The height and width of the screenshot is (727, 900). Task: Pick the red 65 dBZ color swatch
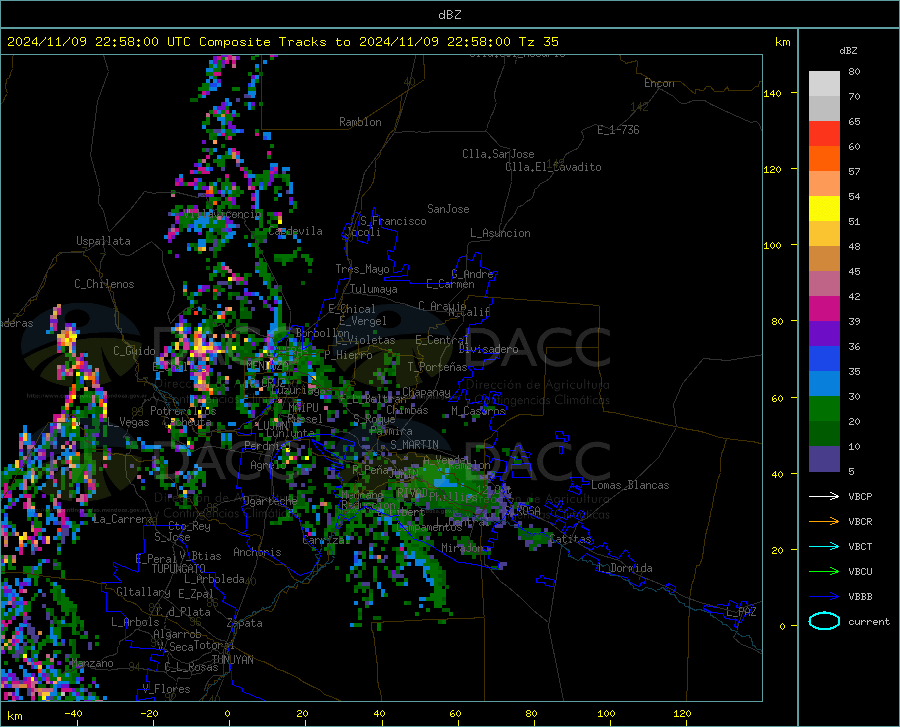point(824,134)
